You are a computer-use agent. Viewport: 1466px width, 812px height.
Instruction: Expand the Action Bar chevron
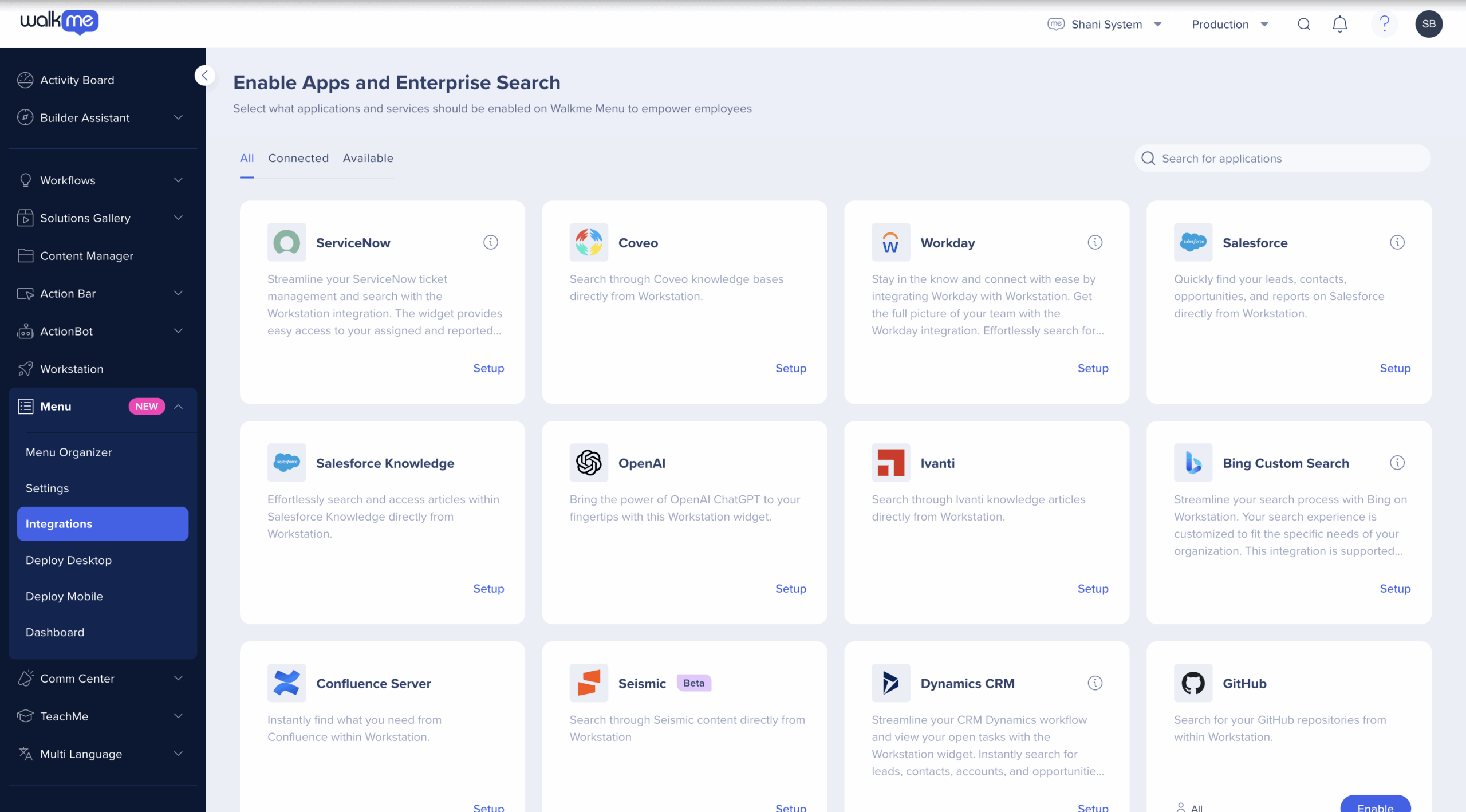(178, 294)
